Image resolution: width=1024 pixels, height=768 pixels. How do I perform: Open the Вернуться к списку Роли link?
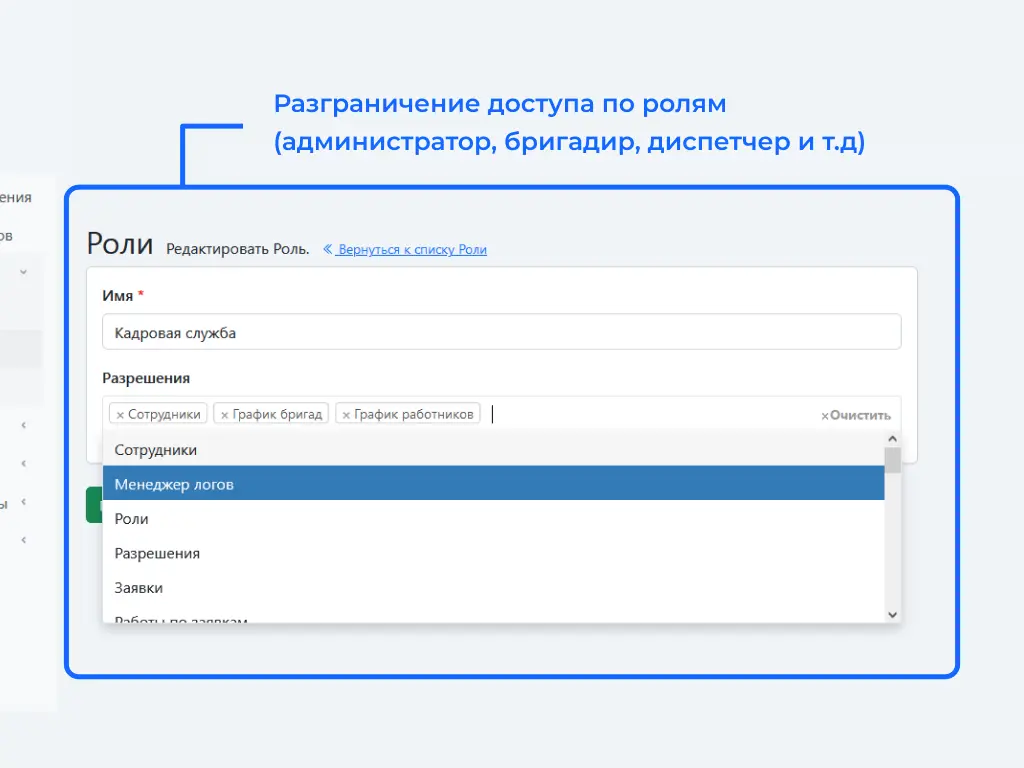coord(412,250)
